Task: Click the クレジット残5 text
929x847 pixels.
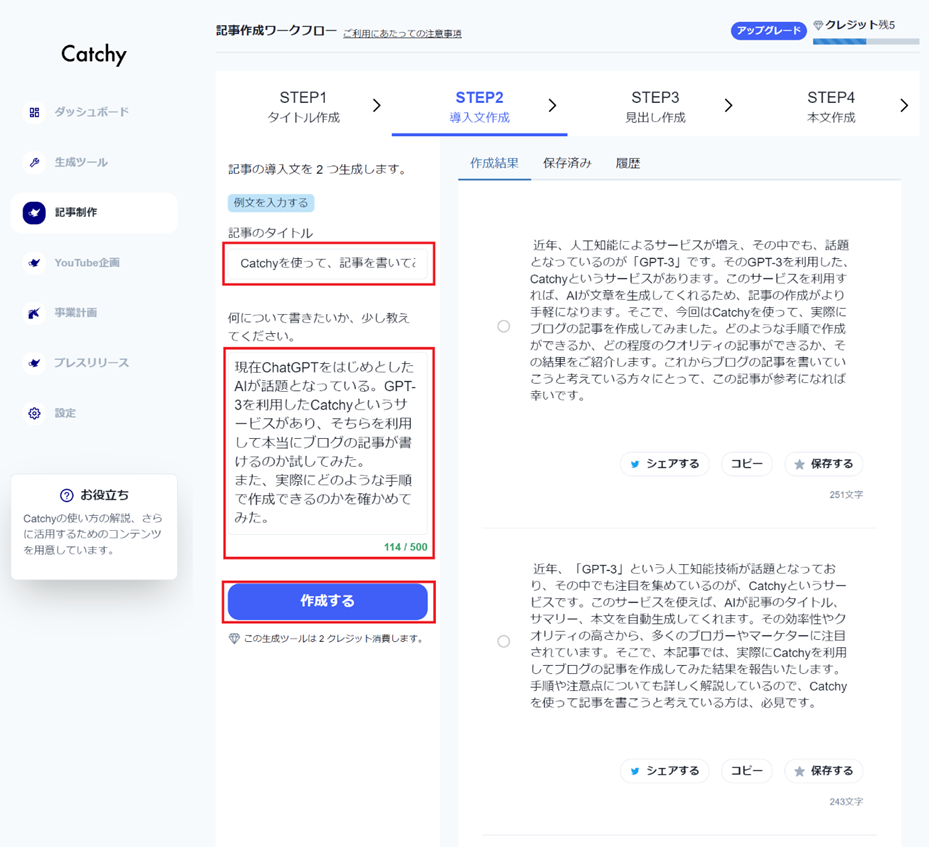Action: pos(860,25)
